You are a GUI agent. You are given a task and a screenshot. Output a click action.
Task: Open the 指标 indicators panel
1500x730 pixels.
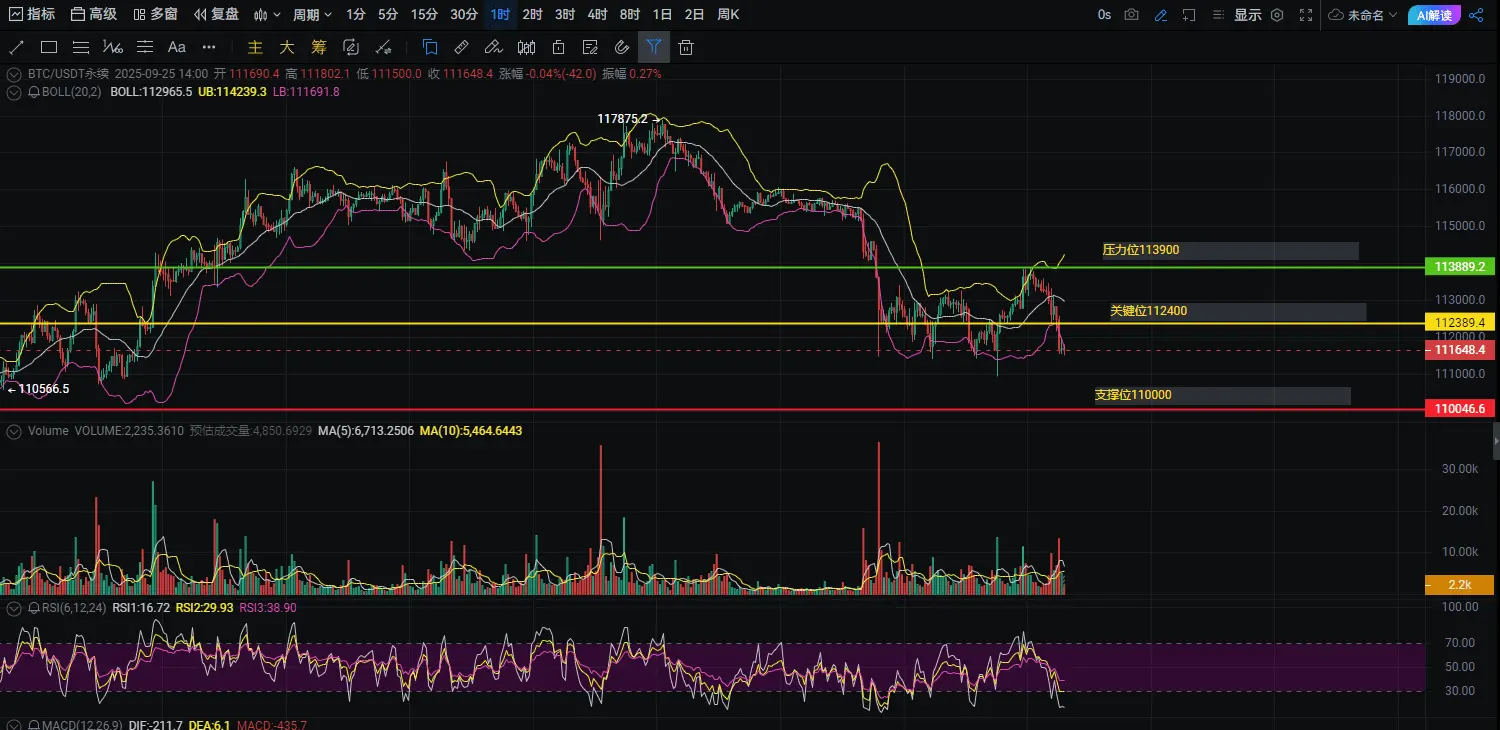pyautogui.click(x=31, y=14)
